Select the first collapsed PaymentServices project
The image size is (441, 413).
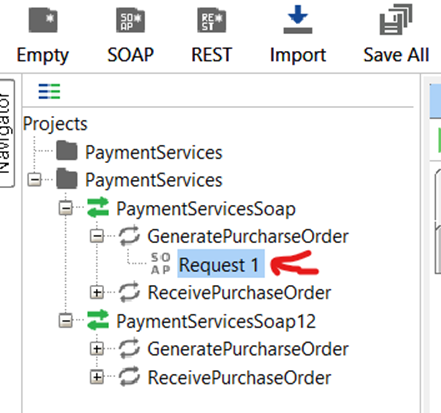(153, 153)
